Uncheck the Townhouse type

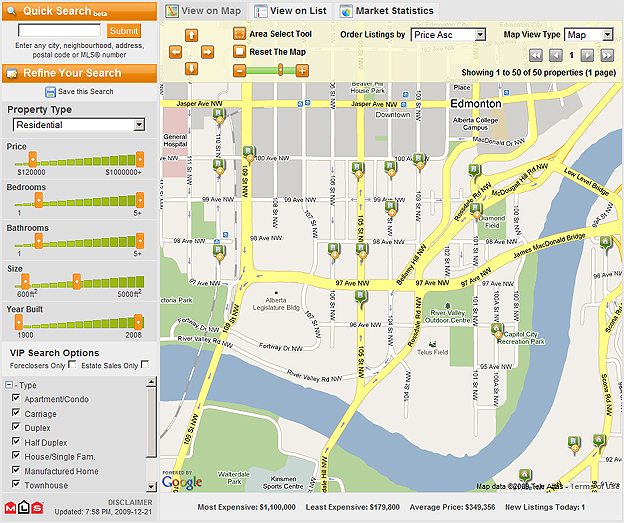coord(16,484)
